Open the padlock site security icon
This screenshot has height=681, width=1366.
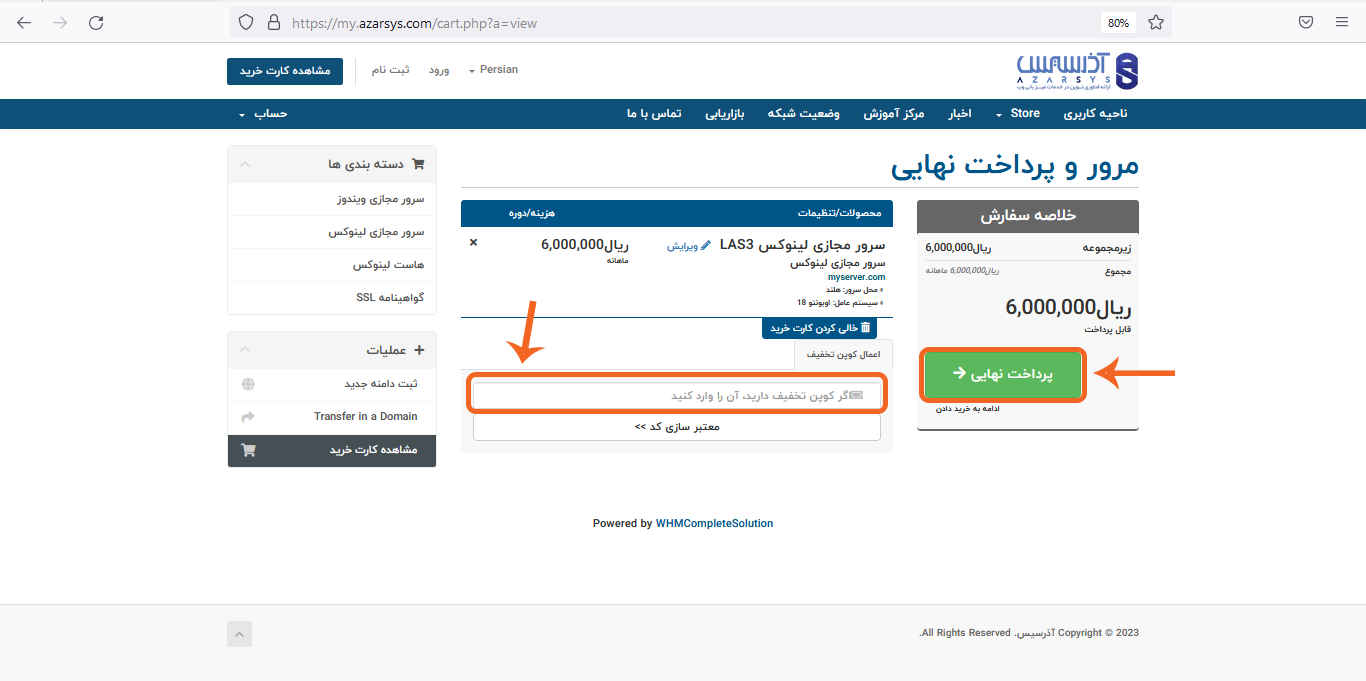coord(274,22)
